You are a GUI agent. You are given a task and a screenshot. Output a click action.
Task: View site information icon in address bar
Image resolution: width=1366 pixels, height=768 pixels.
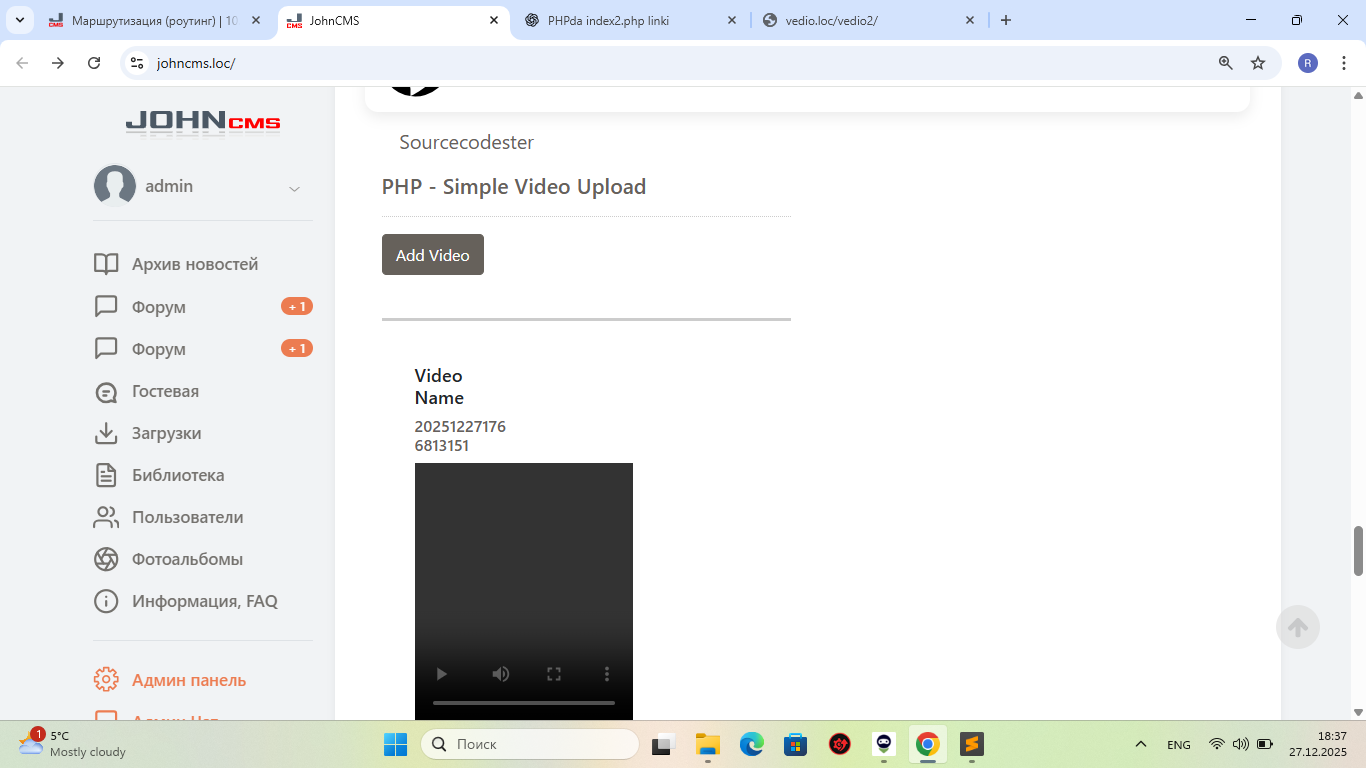138,63
